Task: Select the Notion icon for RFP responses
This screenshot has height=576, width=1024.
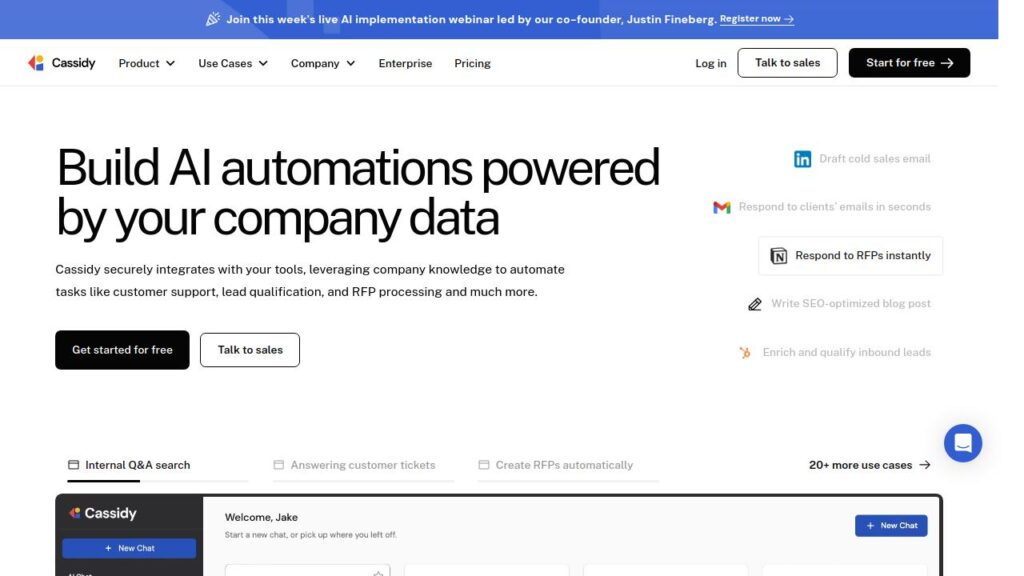Action: 779,256
